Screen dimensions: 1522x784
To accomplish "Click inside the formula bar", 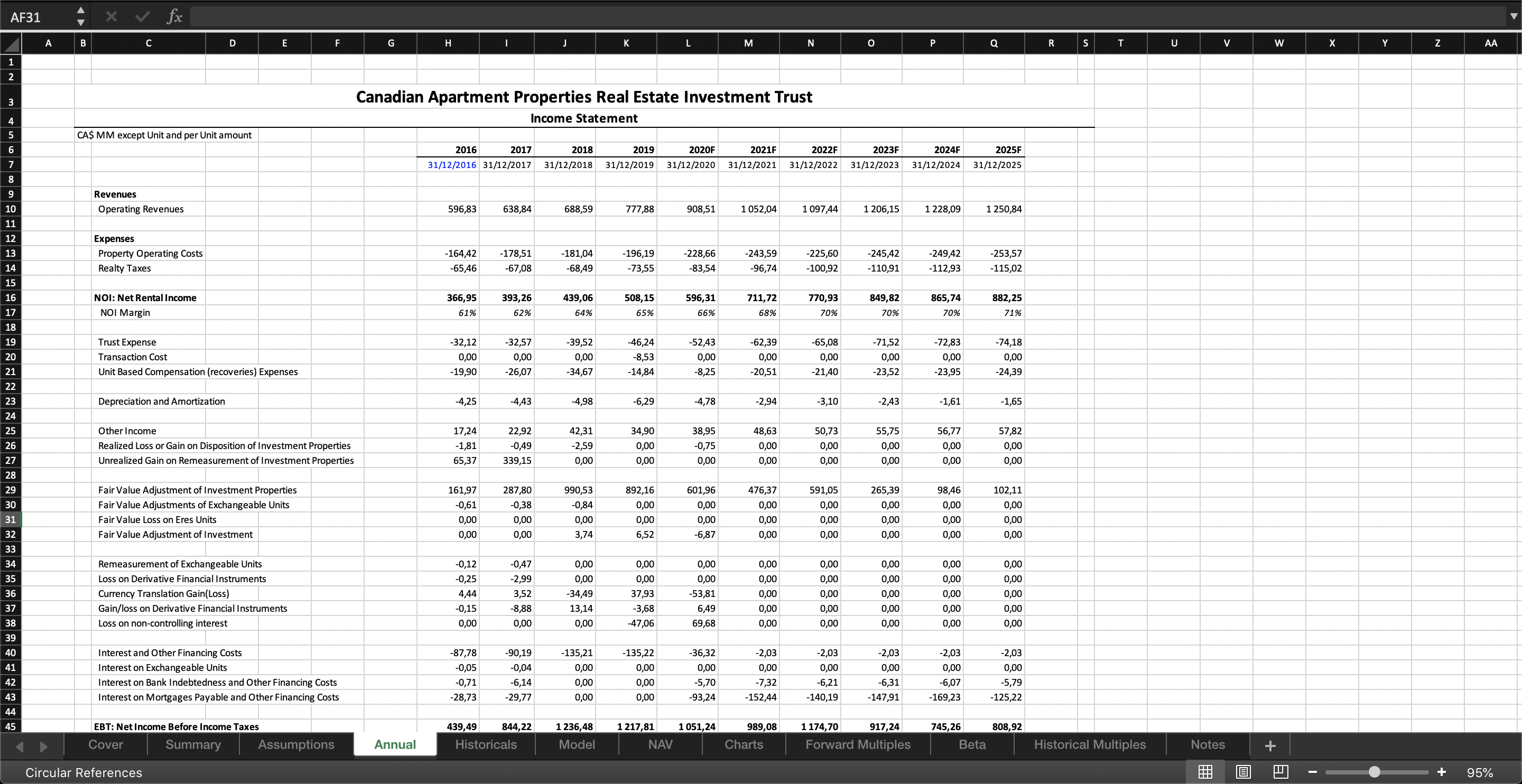I will click(x=847, y=16).
